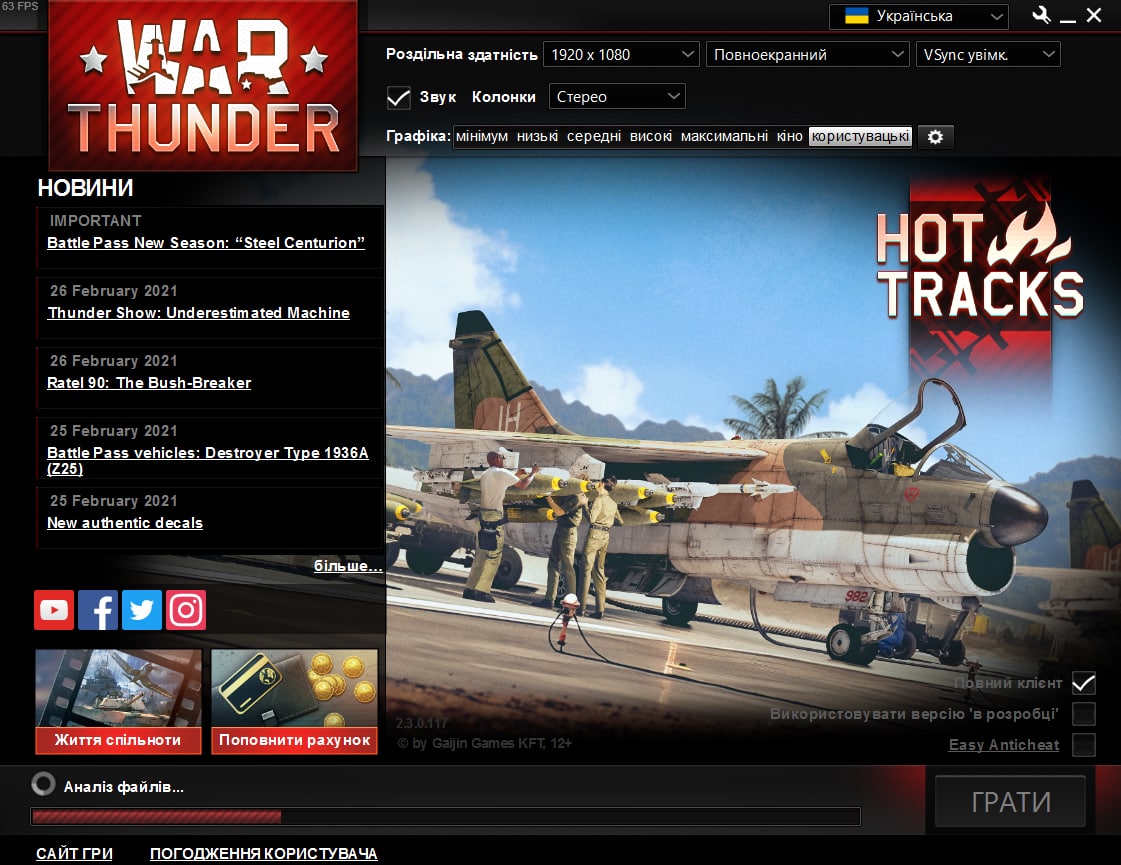Click the ГРАТИ play button
This screenshot has width=1121, height=865.
tap(1010, 801)
